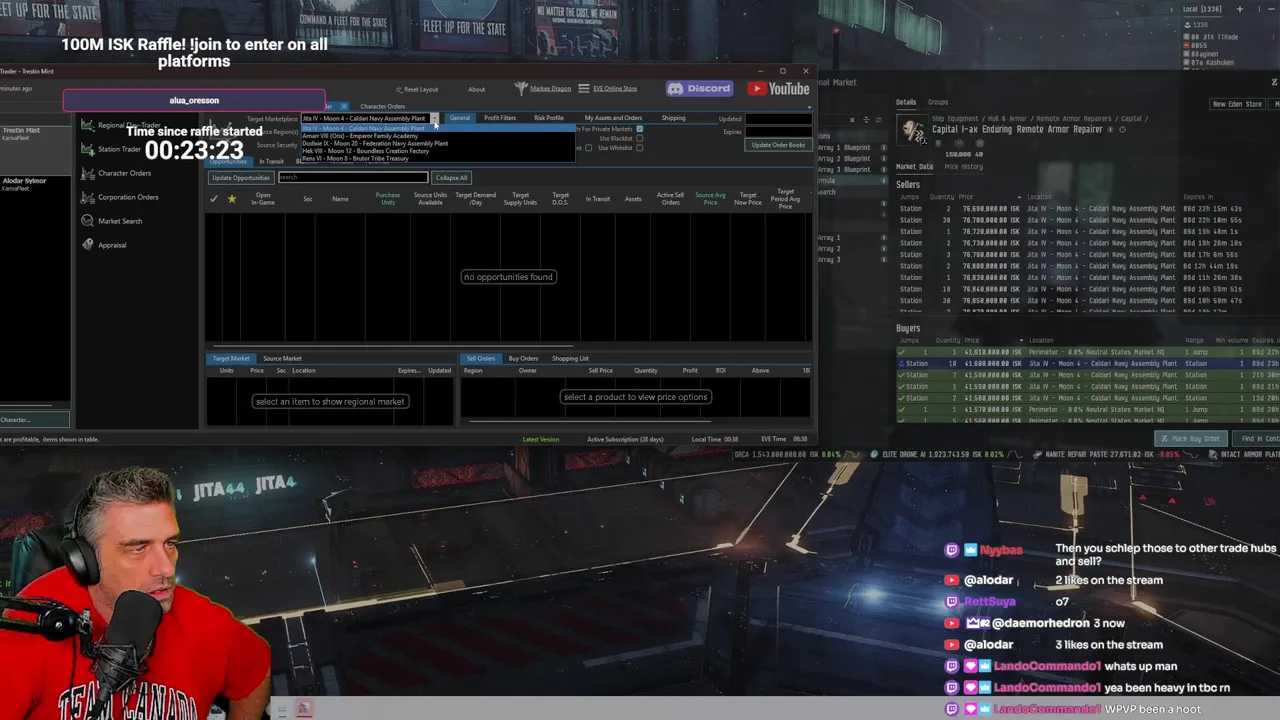Click the About link
Viewport: 1280px width, 720px height.
477,89
